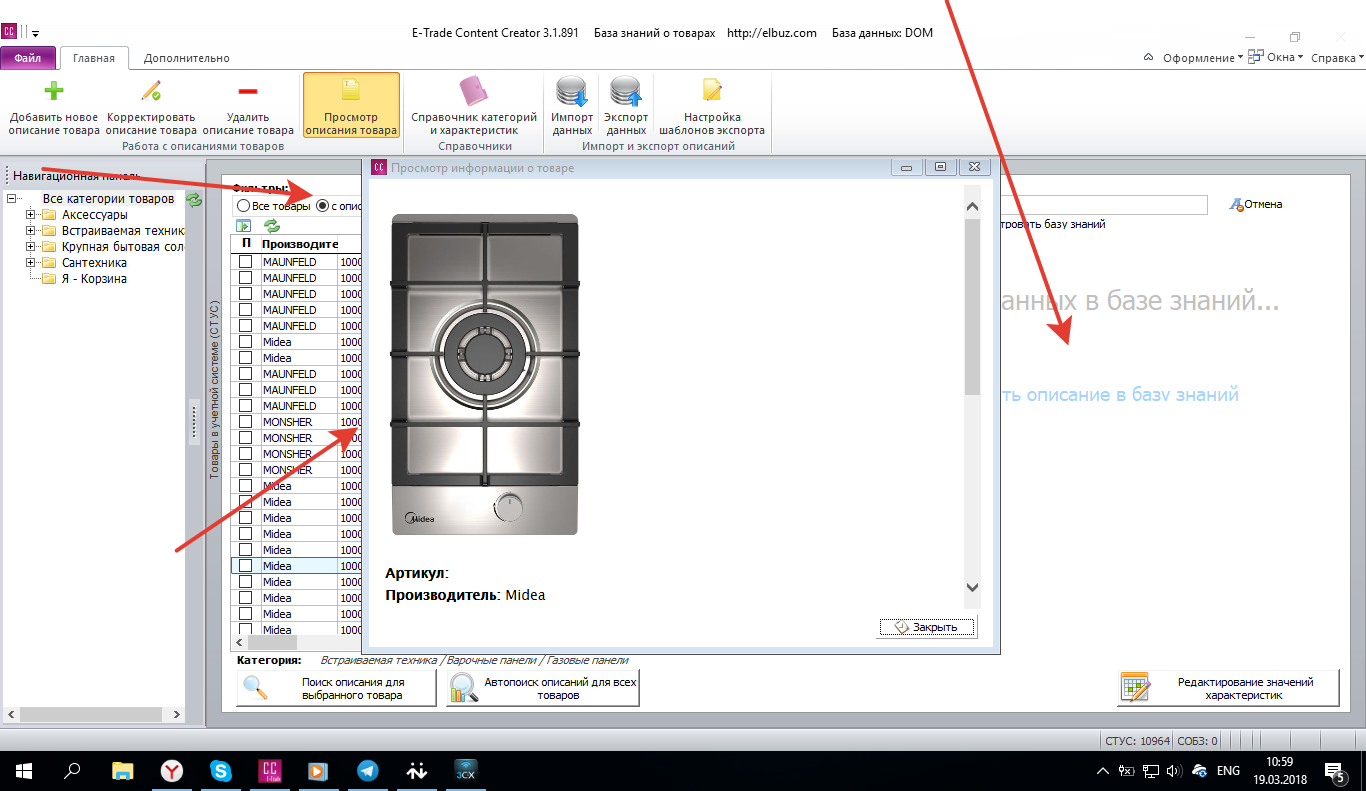Click Редактирование значений характеристик button
The image size is (1366, 791).
(1228, 688)
